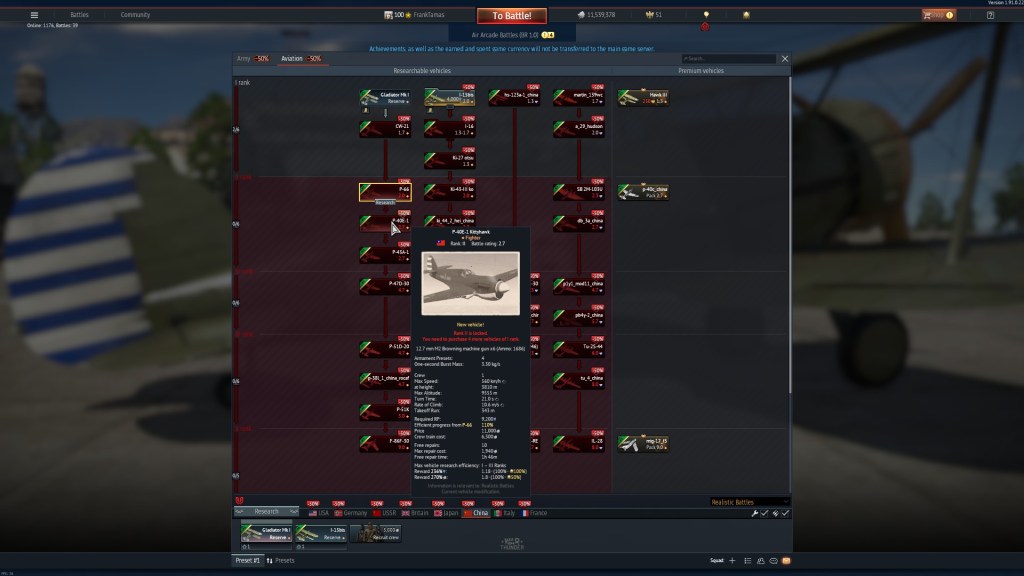
Task: Open the Presets list
Action: (284, 561)
